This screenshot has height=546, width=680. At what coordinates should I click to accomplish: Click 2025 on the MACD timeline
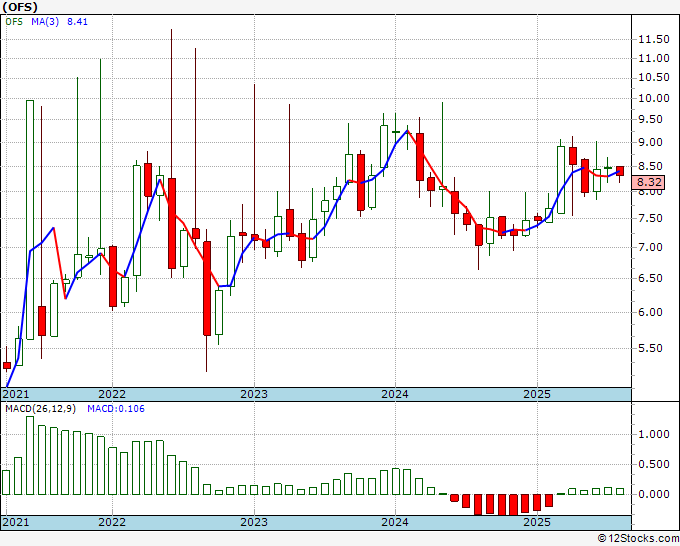[537, 522]
